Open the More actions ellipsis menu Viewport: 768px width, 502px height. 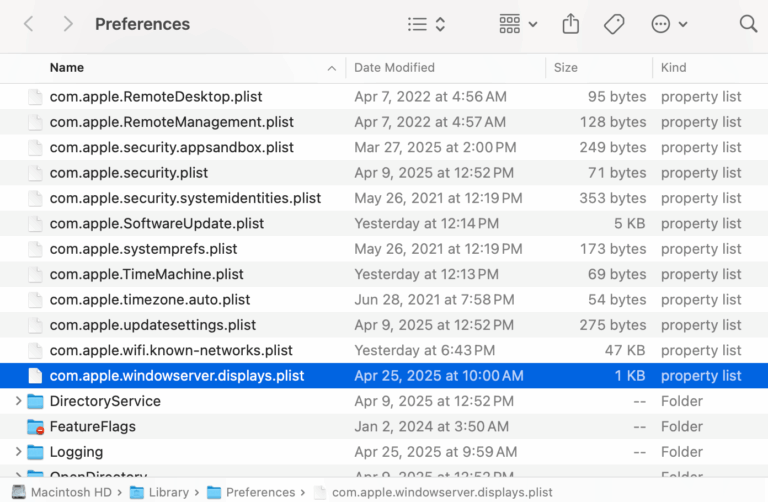669,24
